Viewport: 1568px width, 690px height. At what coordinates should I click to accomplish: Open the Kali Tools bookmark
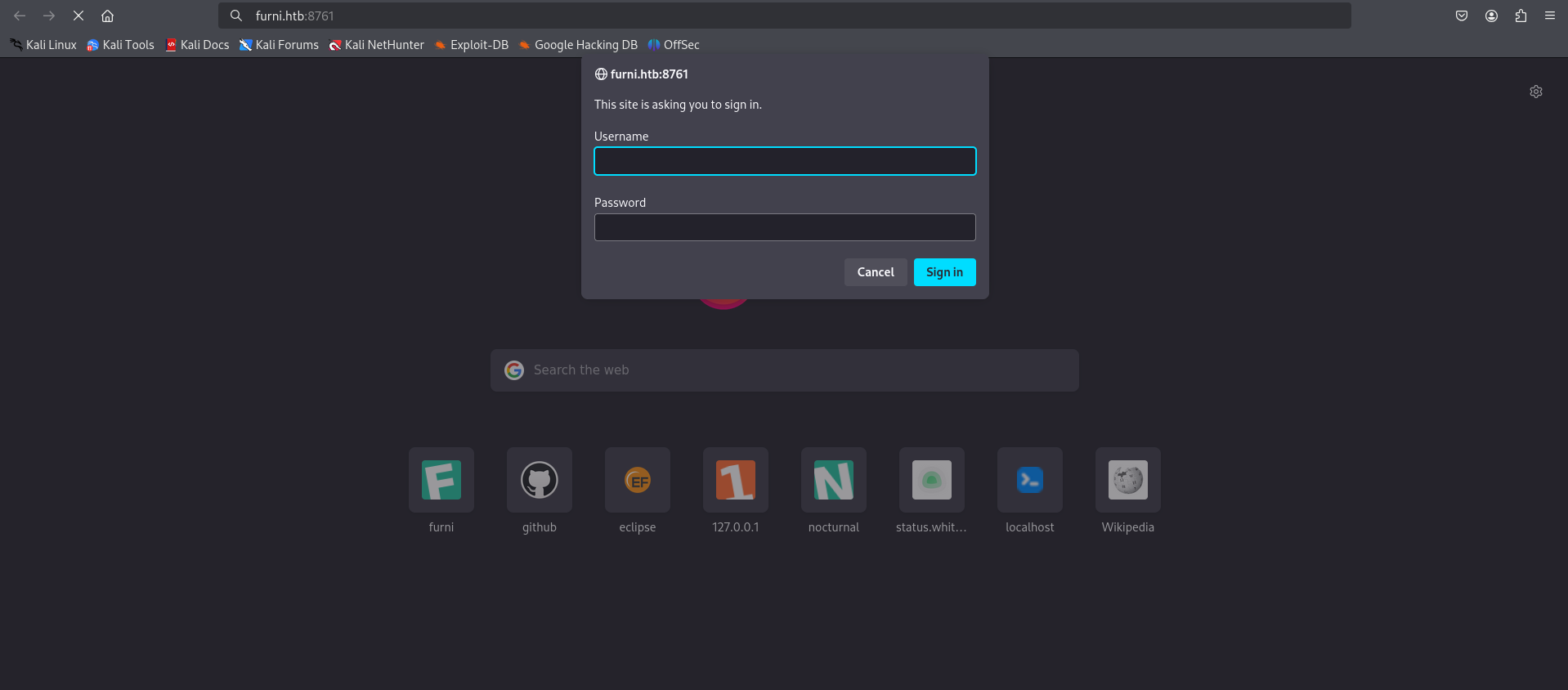point(120,45)
